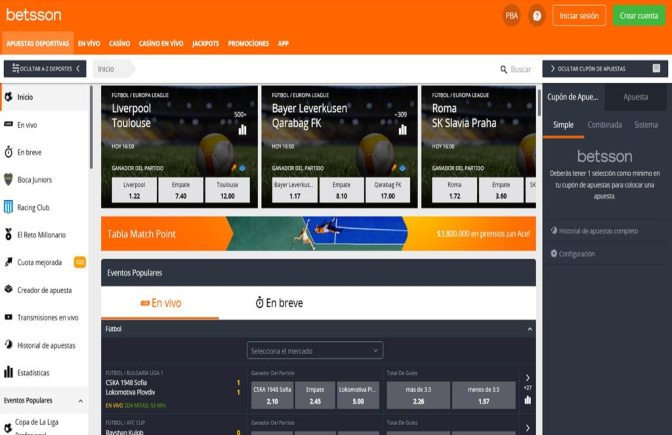Open the Apuestas Deportivas menu
The width and height of the screenshot is (672, 435).
[x=38, y=43]
